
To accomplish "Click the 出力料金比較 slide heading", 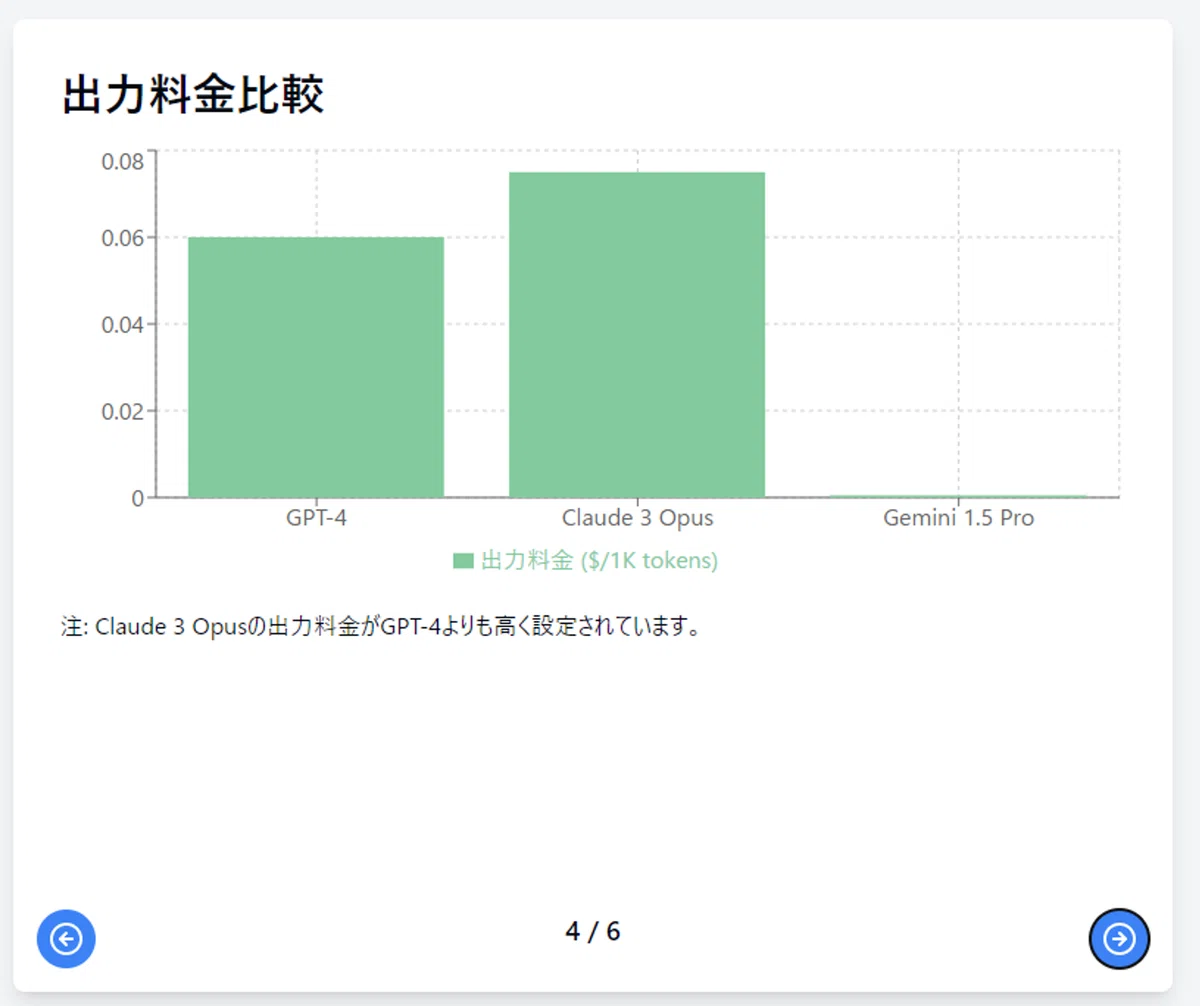I will click(x=193, y=97).
